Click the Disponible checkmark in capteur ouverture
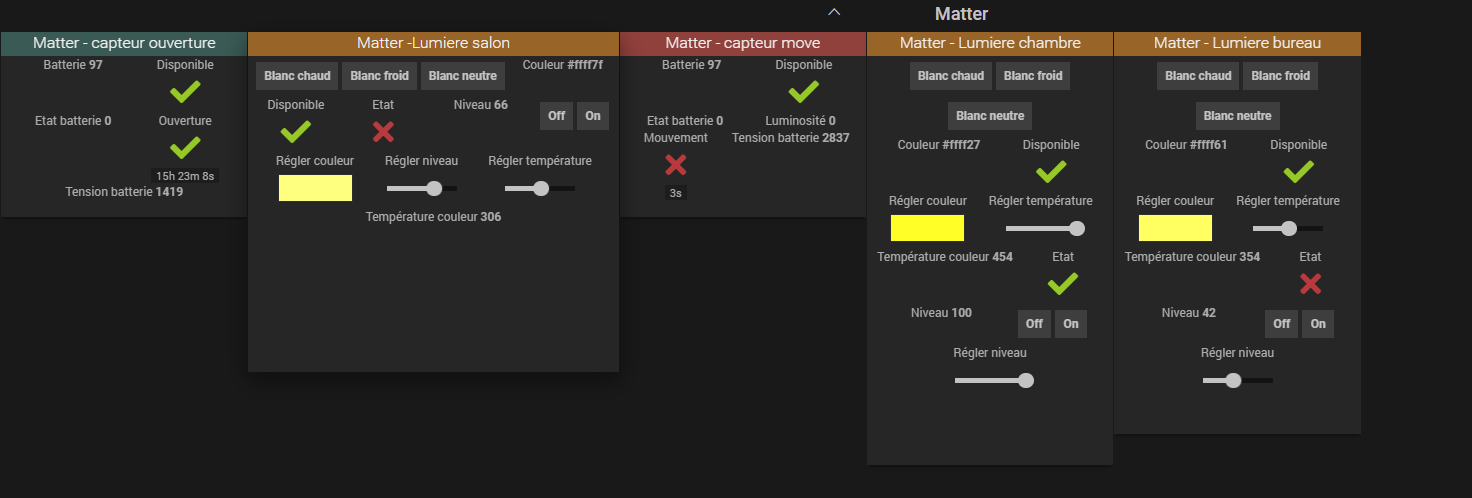 pyautogui.click(x=185, y=92)
